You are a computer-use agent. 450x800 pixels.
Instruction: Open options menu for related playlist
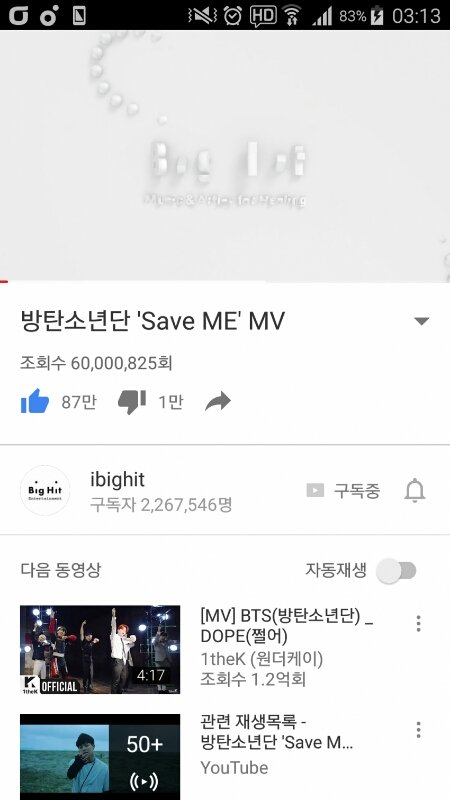(418, 730)
